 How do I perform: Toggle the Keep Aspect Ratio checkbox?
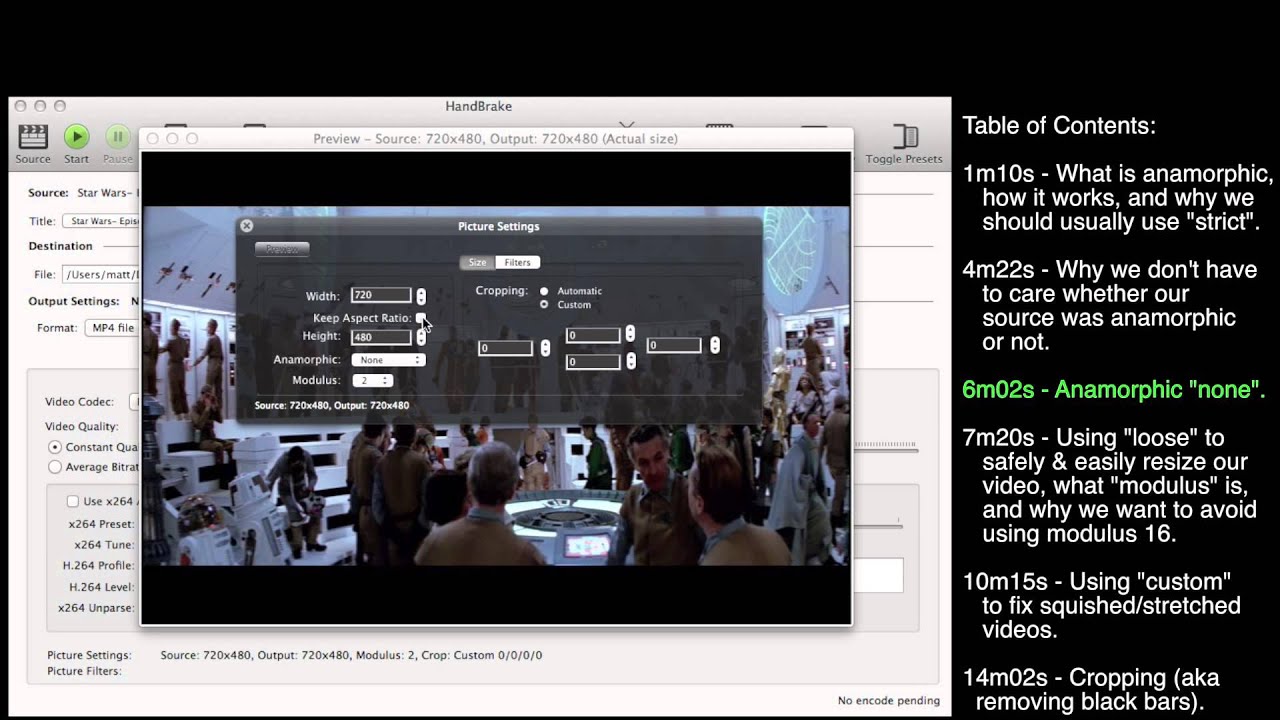click(421, 317)
